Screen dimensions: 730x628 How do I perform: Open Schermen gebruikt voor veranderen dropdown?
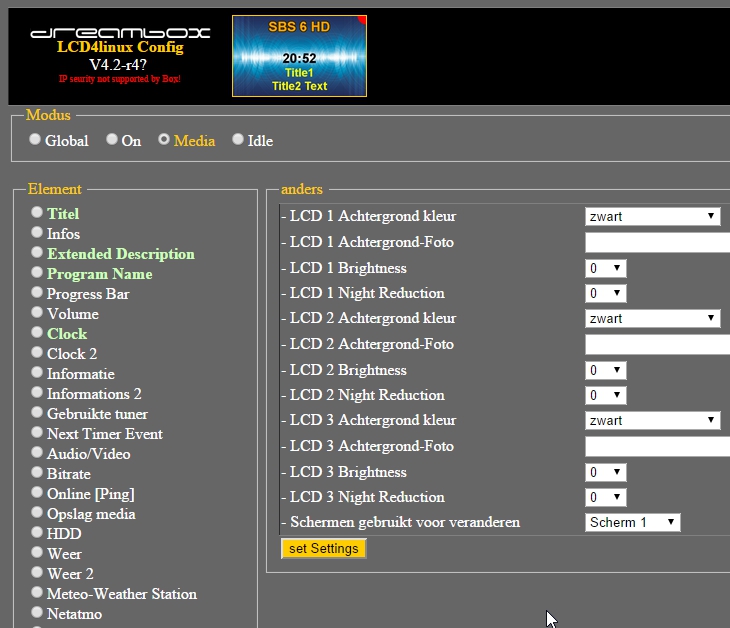click(633, 522)
